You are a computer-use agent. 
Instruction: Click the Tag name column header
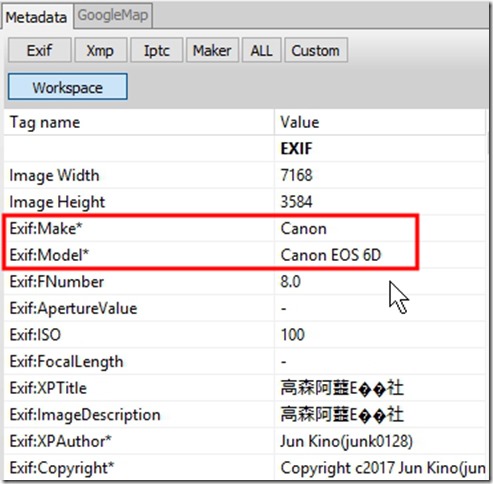pyautogui.click(x=139, y=122)
